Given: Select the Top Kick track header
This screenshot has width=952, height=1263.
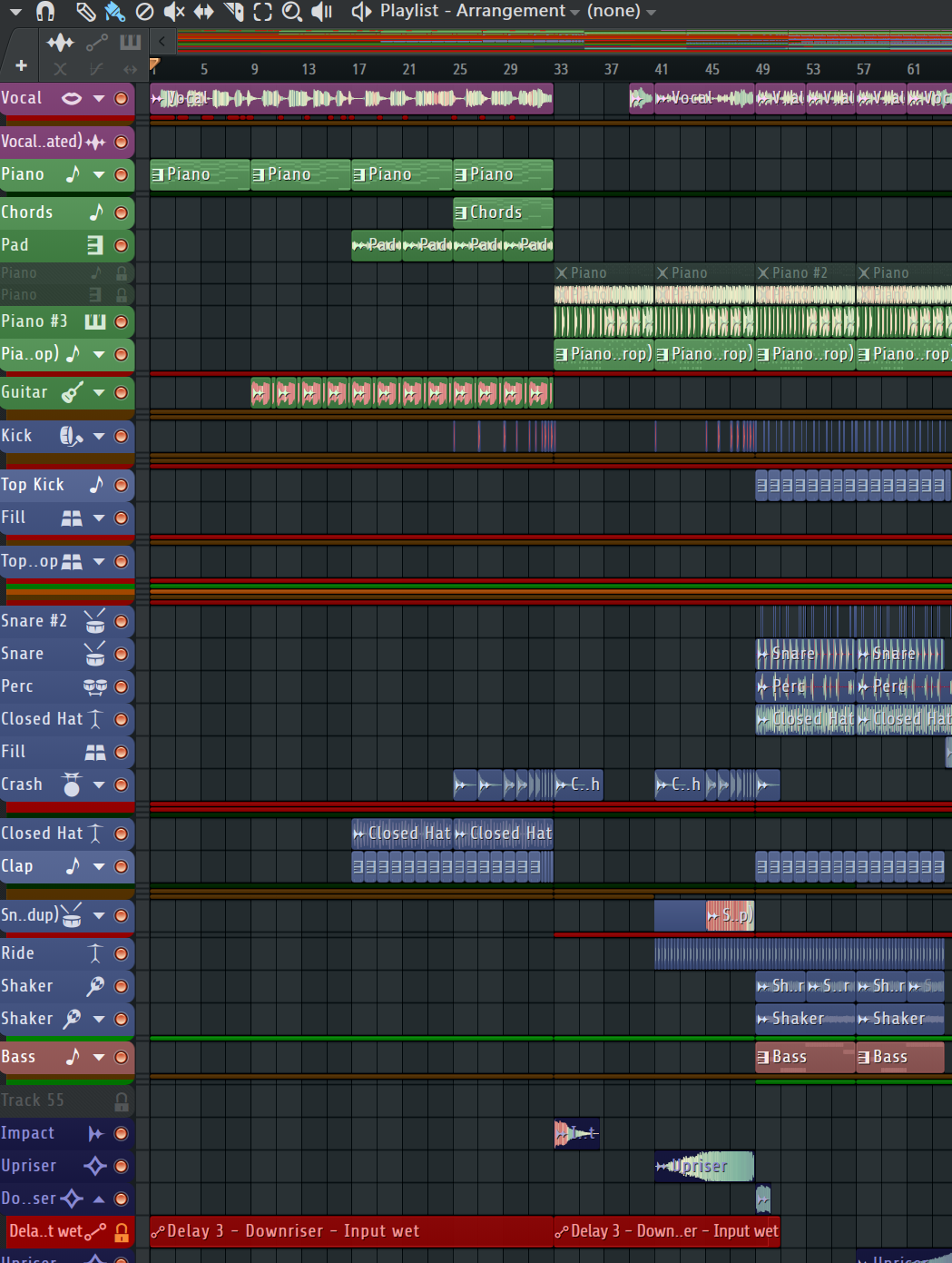Looking at the screenshot, I should pos(67,485).
